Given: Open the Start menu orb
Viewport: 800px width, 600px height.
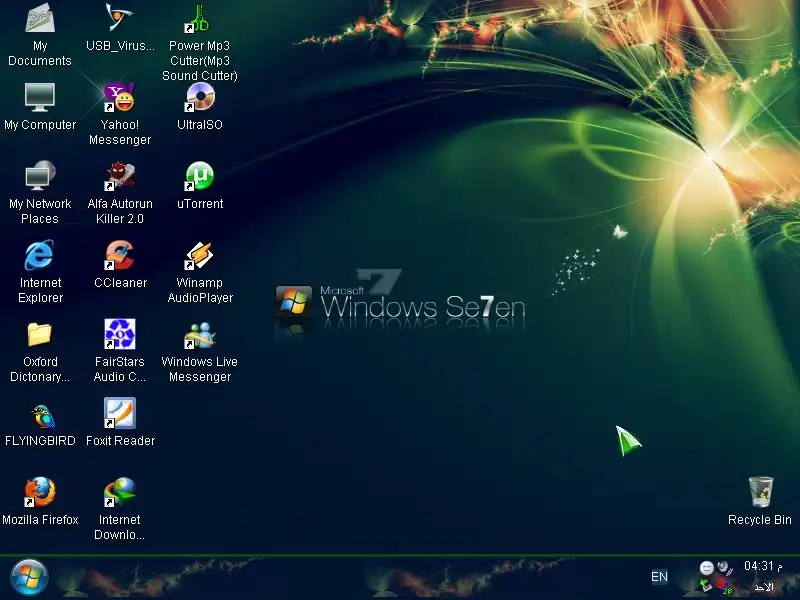Looking at the screenshot, I should pyautogui.click(x=29, y=577).
